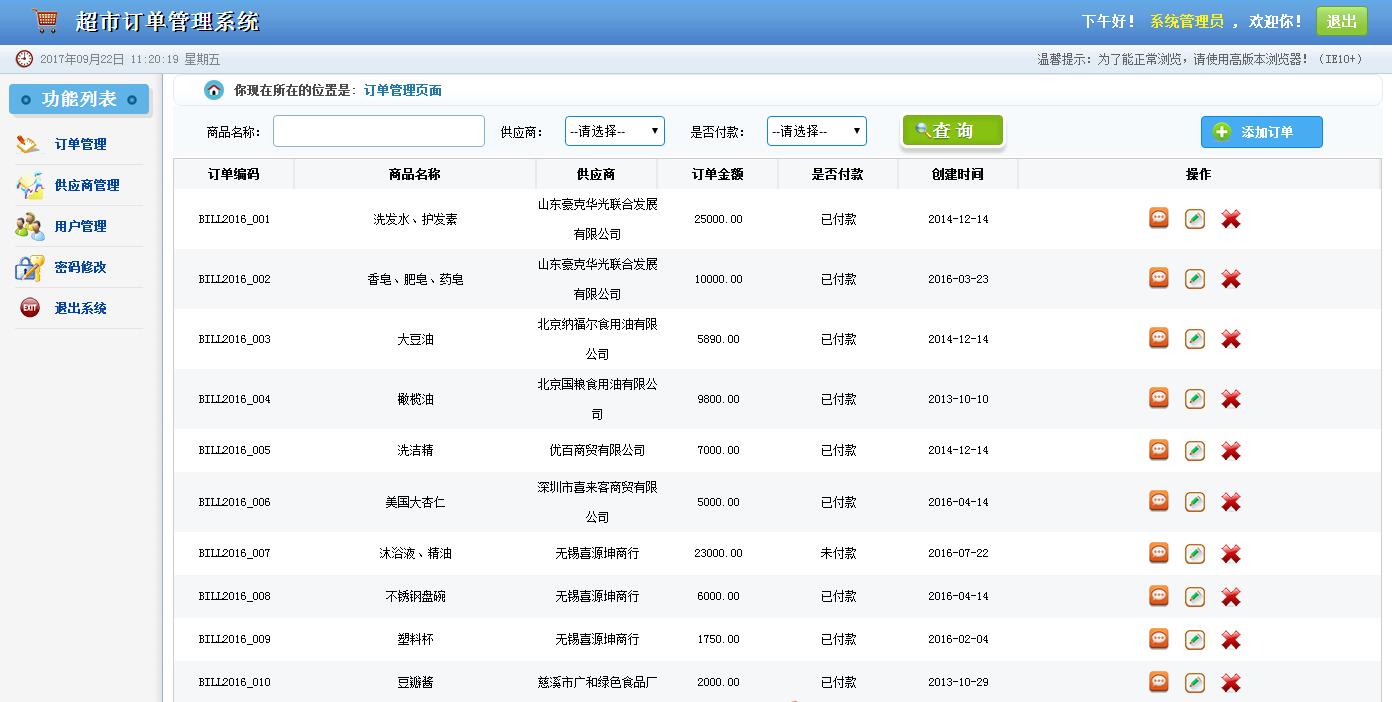Edit order BILL2016_008
Viewport: 1392px width, 702px height.
[x=1195, y=597]
